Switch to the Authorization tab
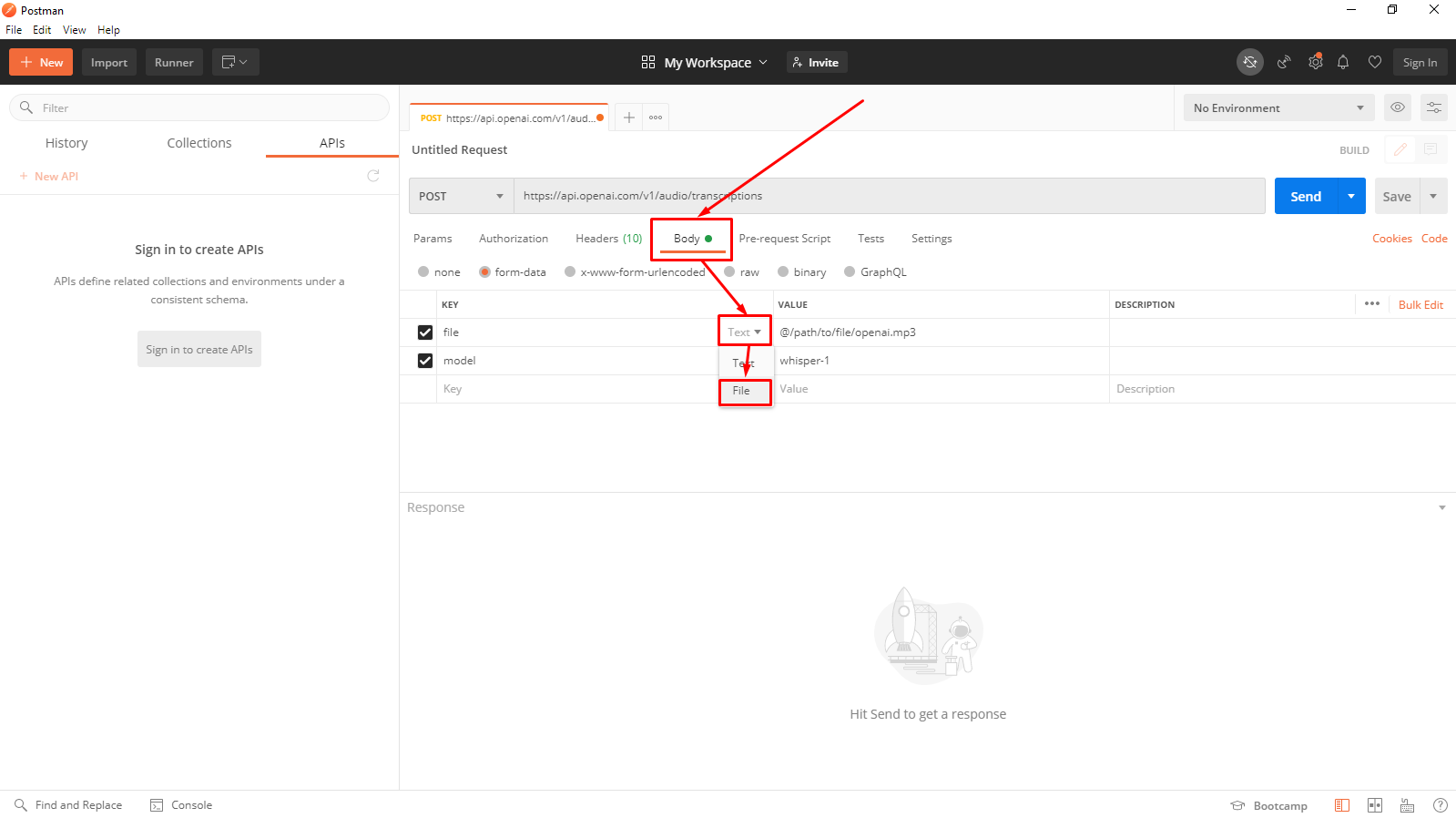 coord(514,239)
